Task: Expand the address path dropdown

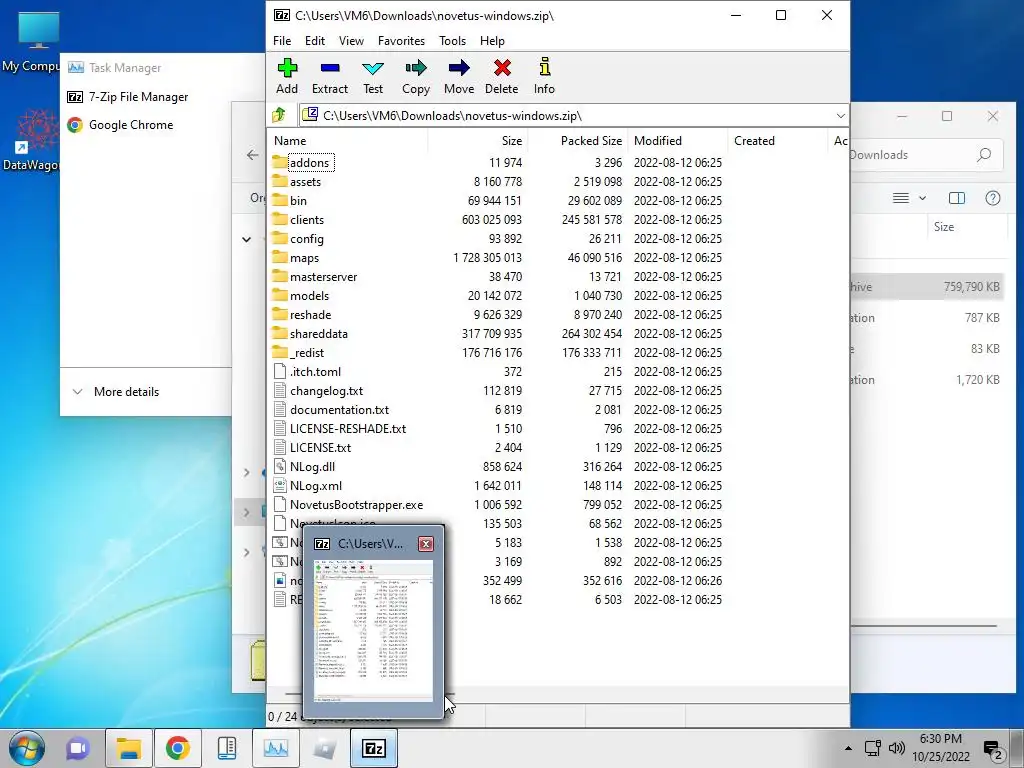Action: (x=840, y=116)
